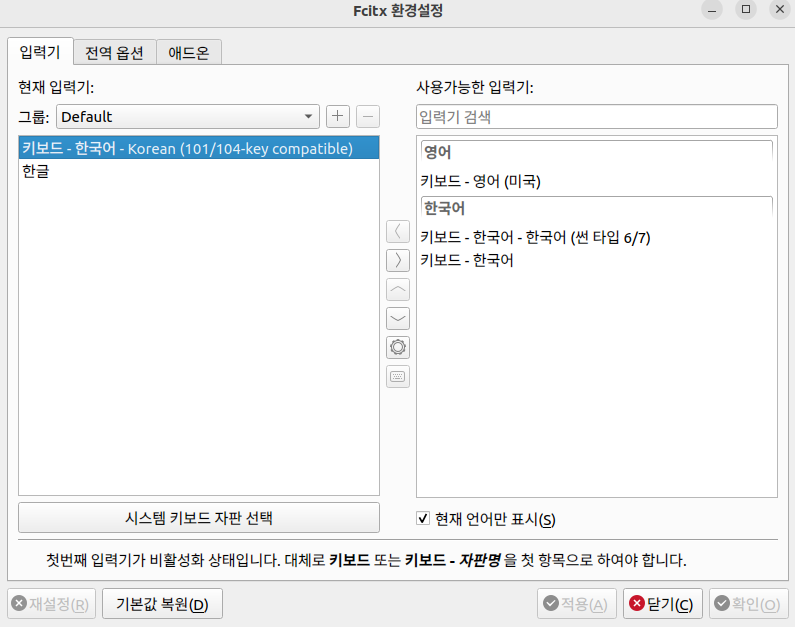Screen dimensions: 795x627
Task: Select 키보드 - 영어 (미국) entry
Action: point(597,181)
